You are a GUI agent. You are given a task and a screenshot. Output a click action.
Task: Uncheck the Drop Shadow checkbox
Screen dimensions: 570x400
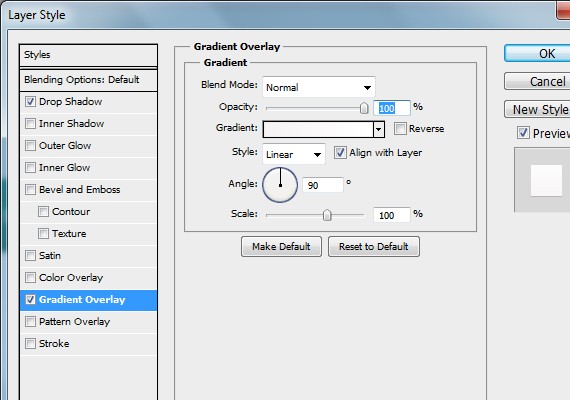[x=30, y=101]
